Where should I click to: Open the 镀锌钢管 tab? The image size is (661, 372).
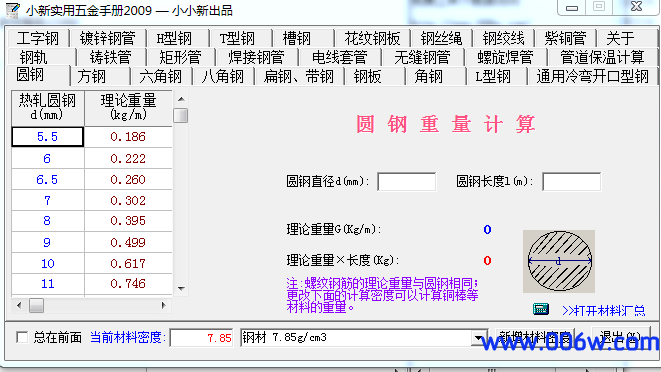(x=107, y=38)
